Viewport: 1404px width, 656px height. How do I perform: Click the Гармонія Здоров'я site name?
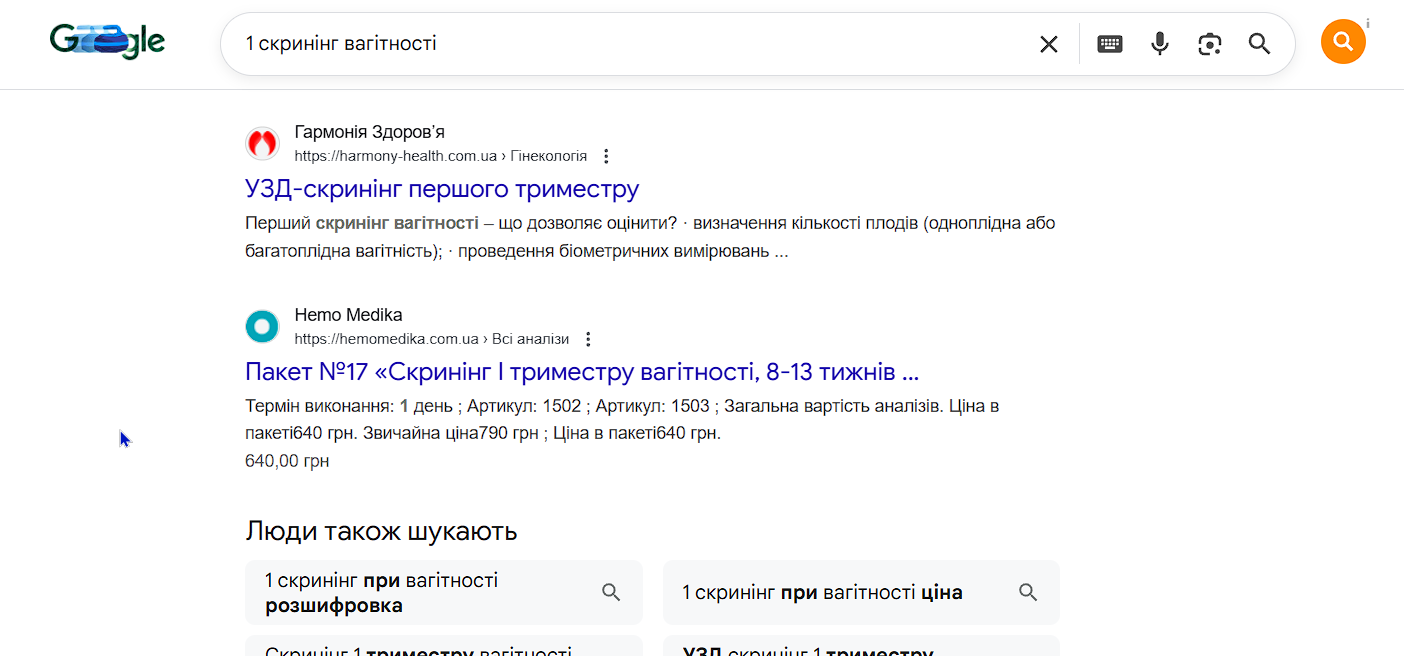pyautogui.click(x=369, y=132)
